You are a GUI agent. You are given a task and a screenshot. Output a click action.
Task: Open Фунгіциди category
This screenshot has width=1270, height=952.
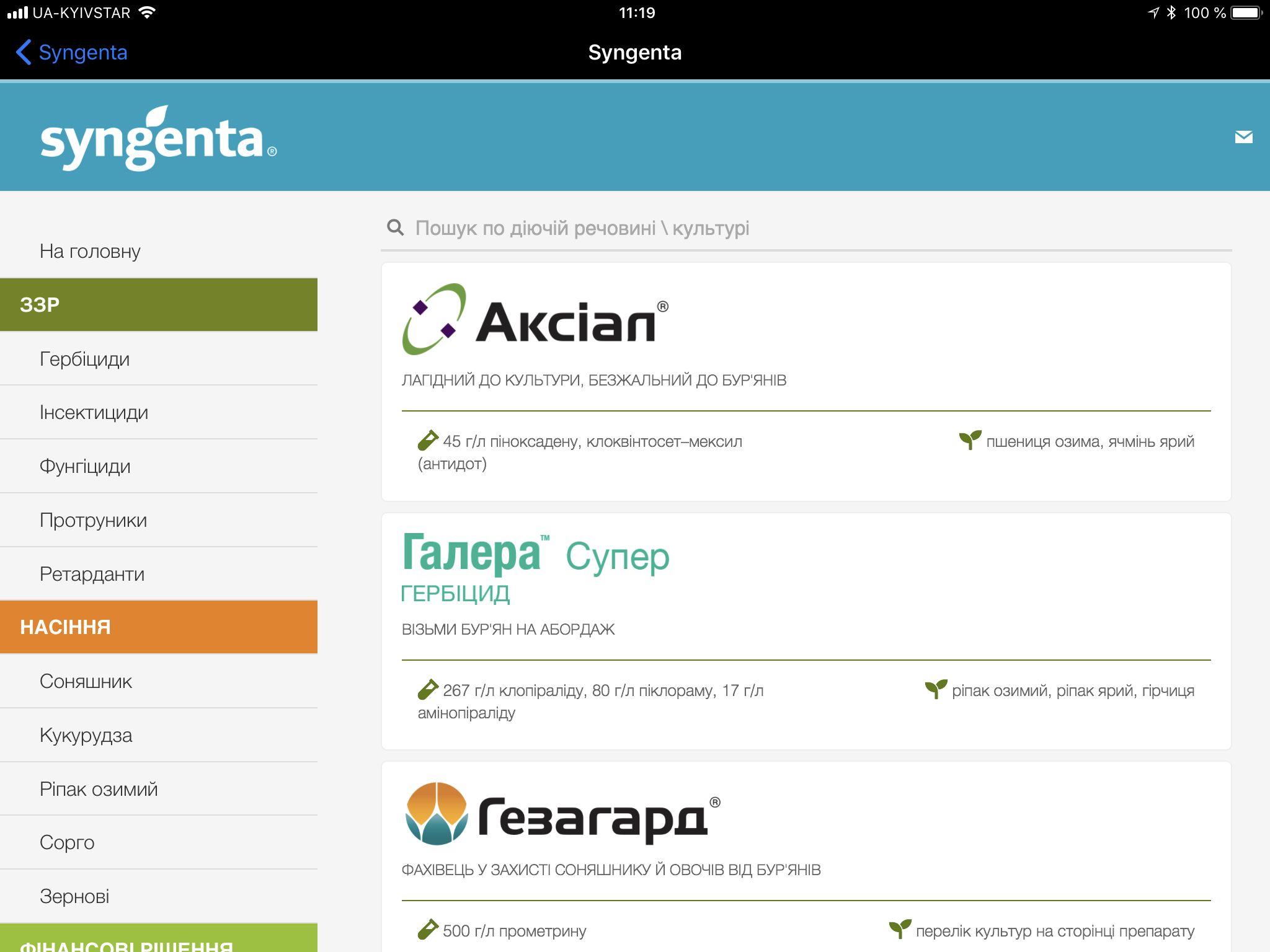159,466
